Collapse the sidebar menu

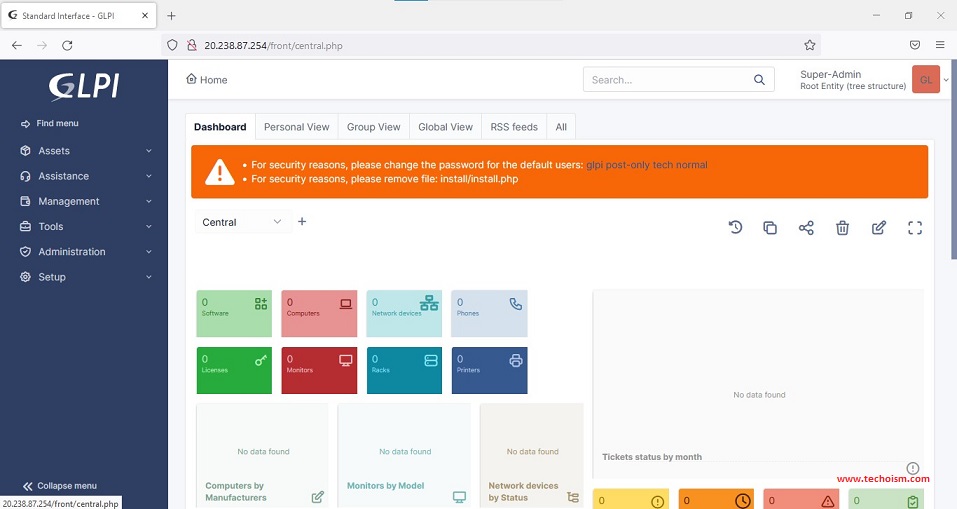click(60, 486)
